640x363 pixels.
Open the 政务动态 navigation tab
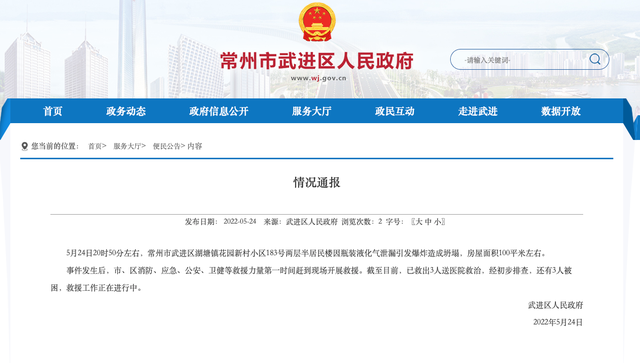[126, 111]
